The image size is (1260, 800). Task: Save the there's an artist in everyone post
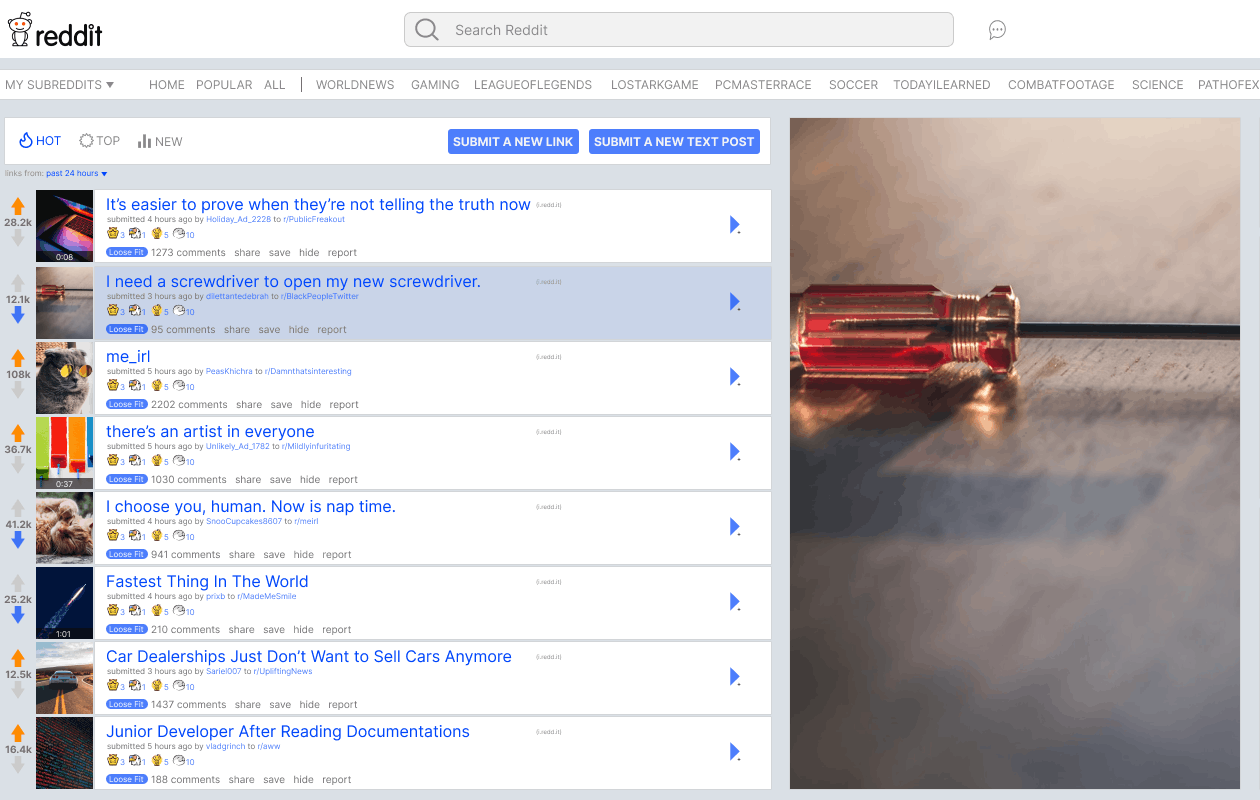pyautogui.click(x=280, y=480)
